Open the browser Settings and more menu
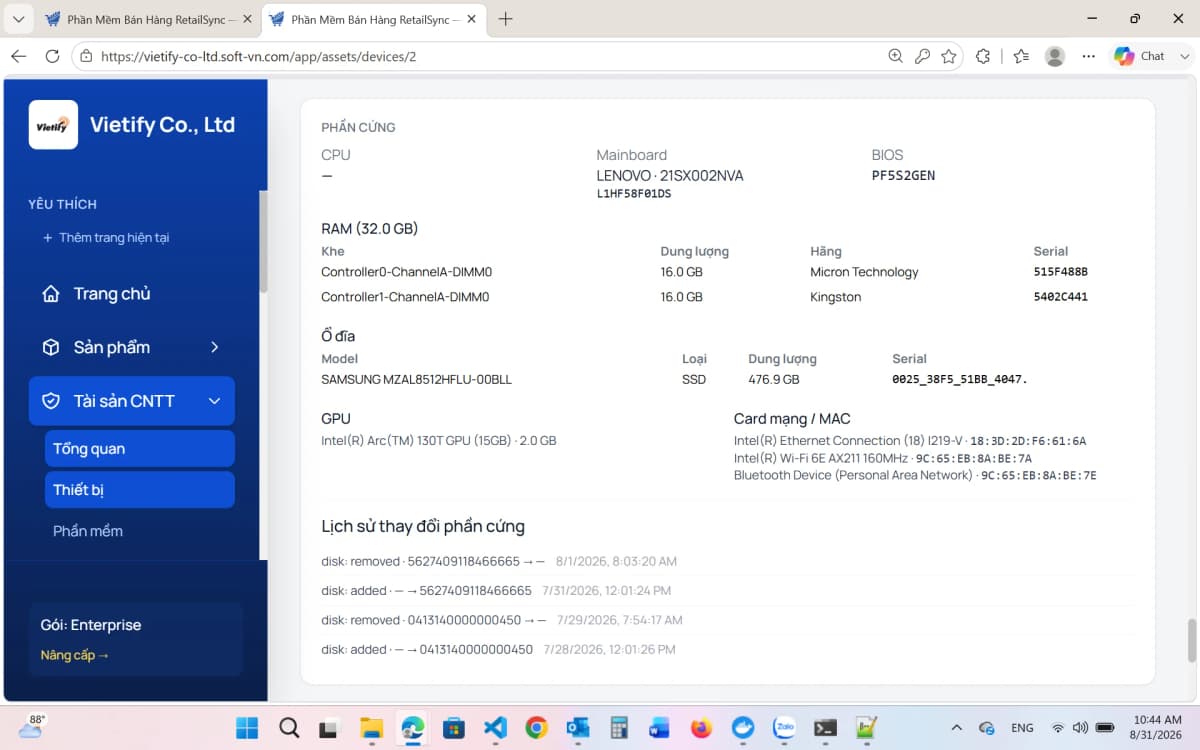 1089,56
